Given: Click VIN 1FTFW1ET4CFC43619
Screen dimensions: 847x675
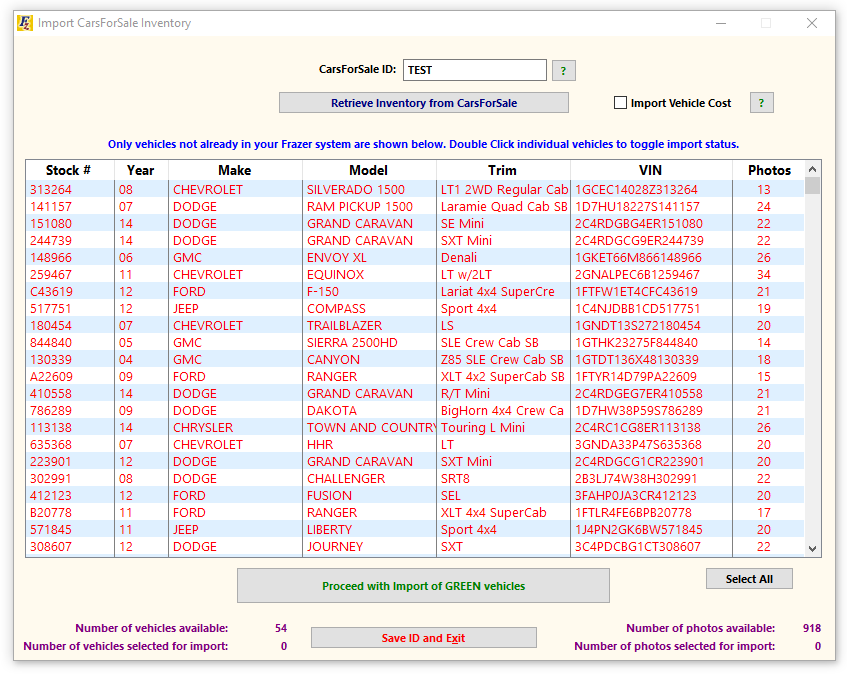Looking at the screenshot, I should click(x=636, y=292).
